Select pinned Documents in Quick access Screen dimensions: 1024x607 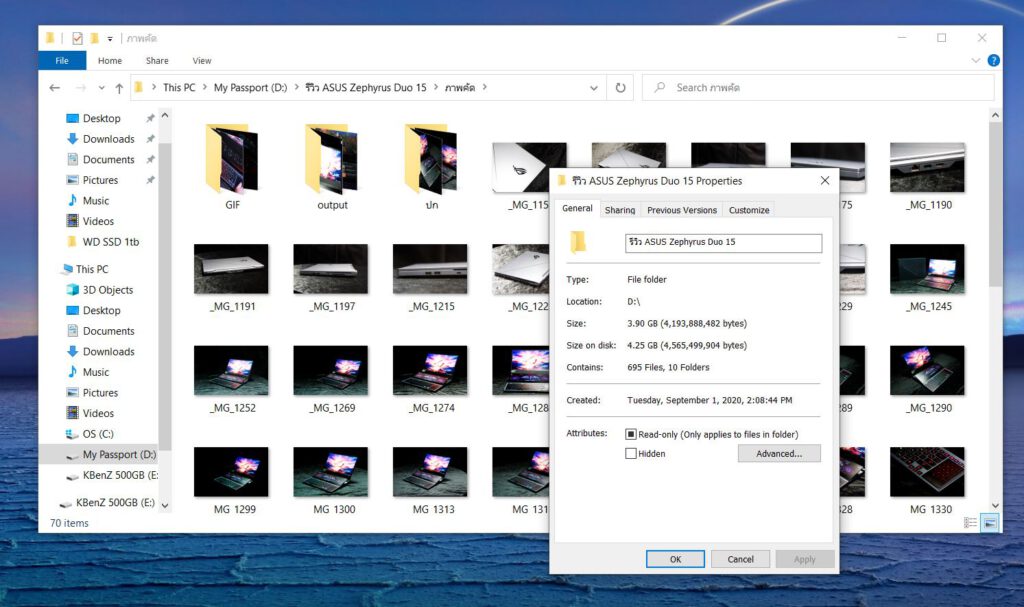pos(108,159)
